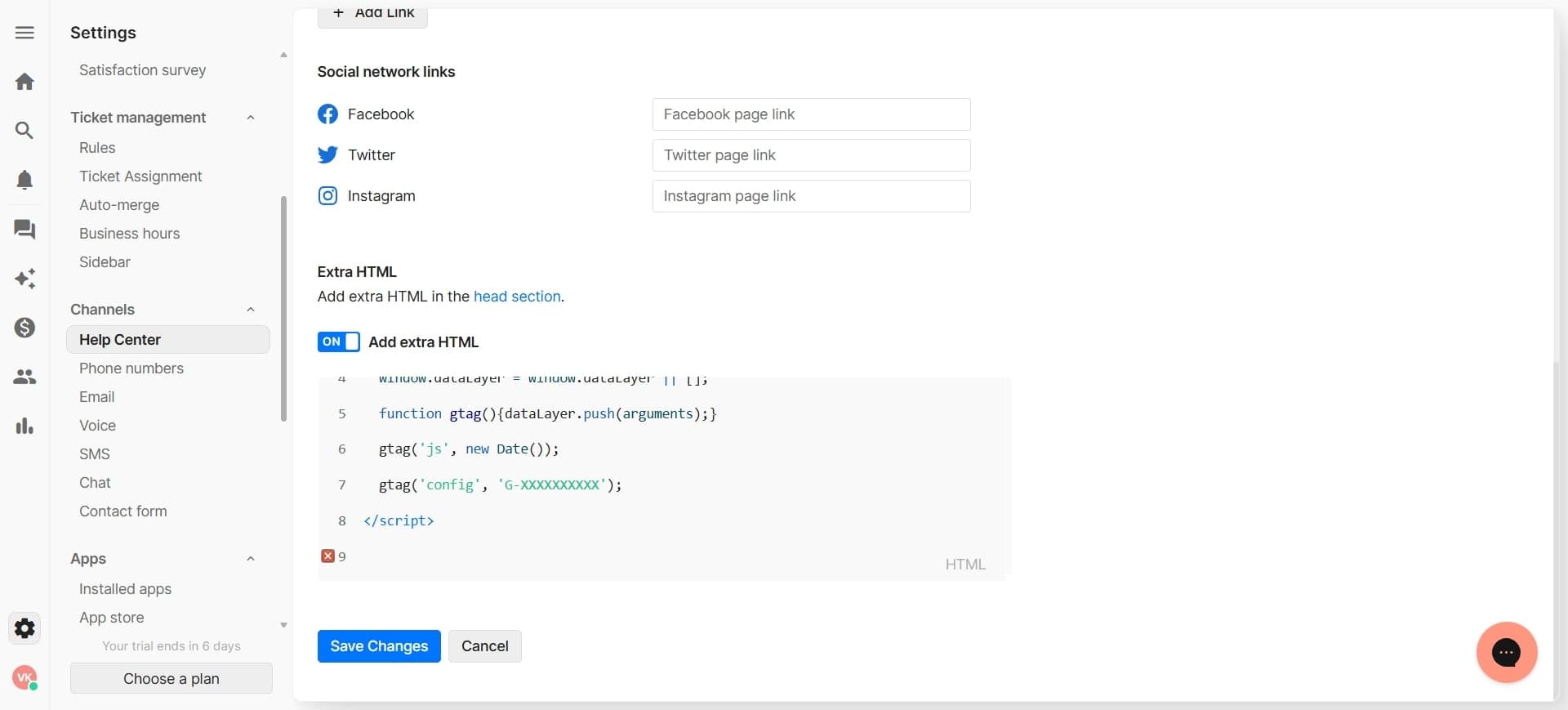
Task: Open the sparkles automation icon
Action: point(24,279)
